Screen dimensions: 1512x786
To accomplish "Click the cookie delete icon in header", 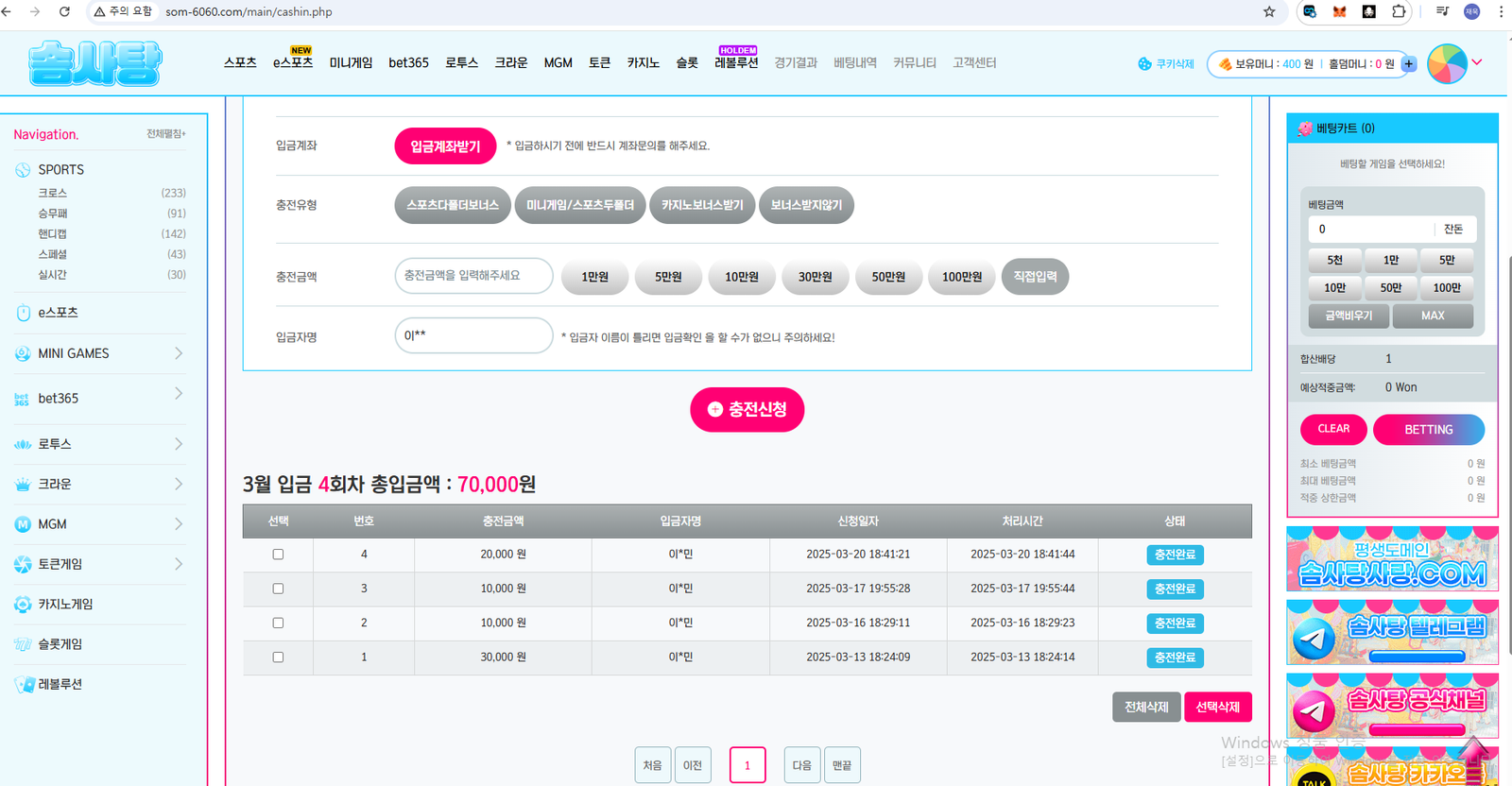I will pos(1144,64).
